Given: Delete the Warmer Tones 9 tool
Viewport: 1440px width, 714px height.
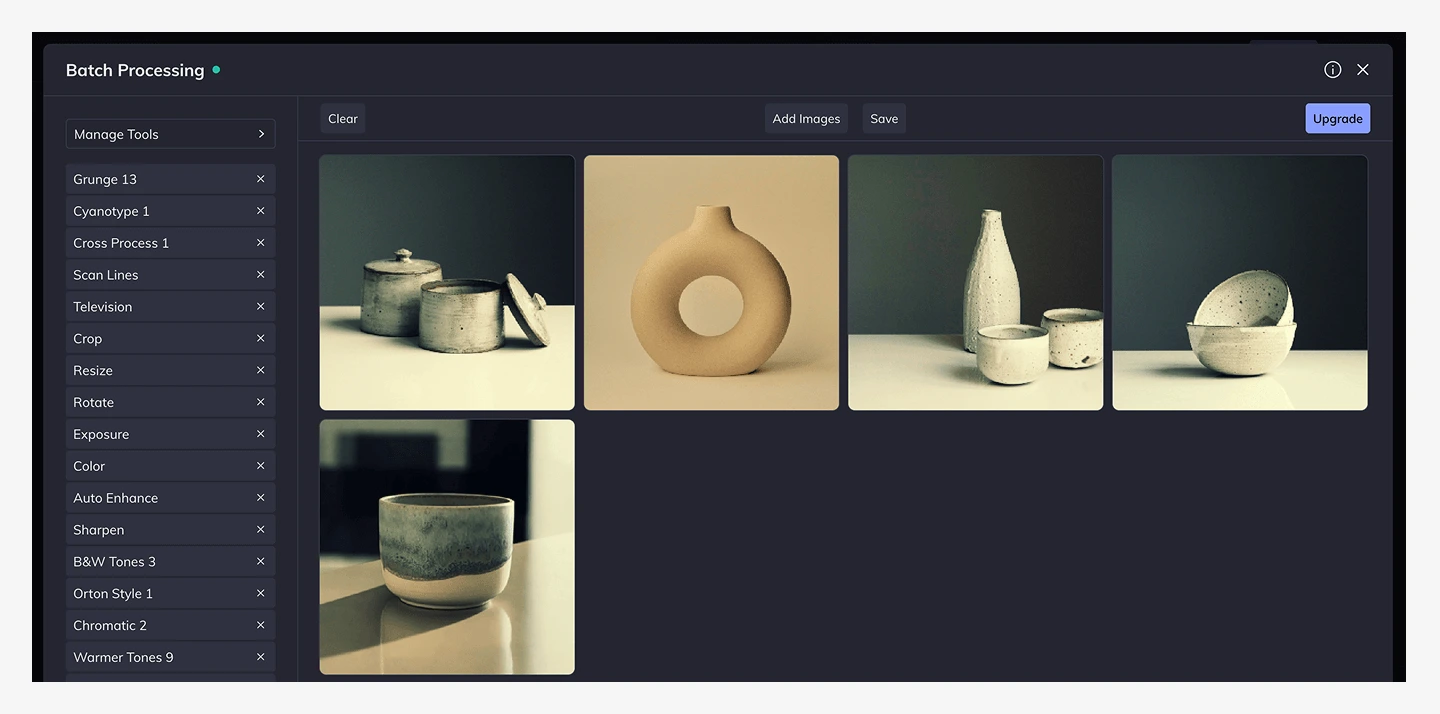Looking at the screenshot, I should click(x=260, y=657).
